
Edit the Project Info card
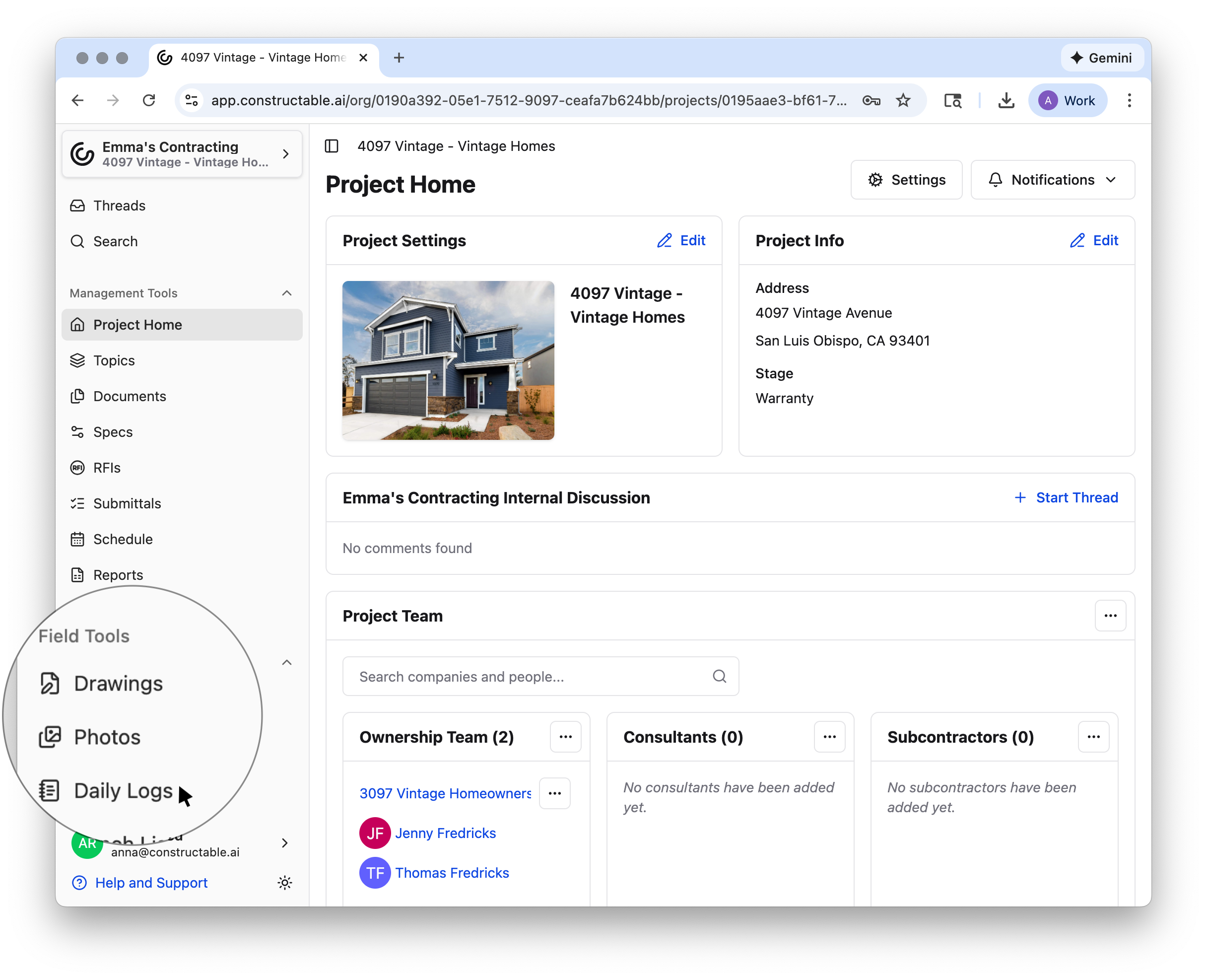tap(1094, 240)
